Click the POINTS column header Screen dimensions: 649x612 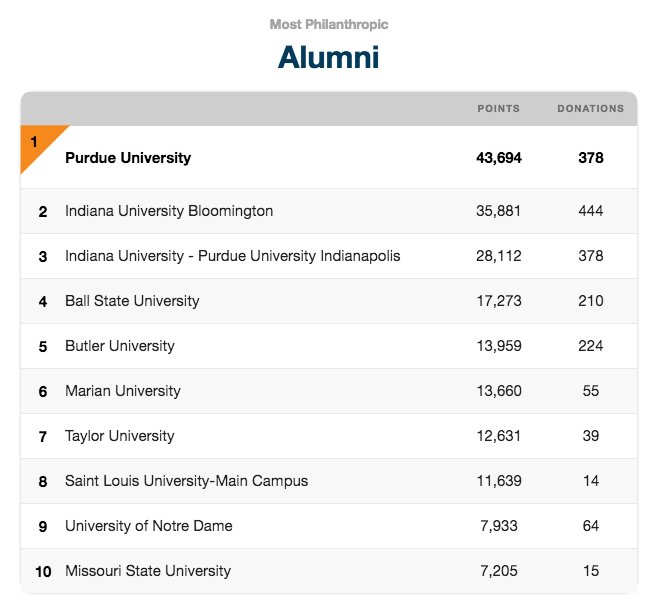tap(498, 108)
